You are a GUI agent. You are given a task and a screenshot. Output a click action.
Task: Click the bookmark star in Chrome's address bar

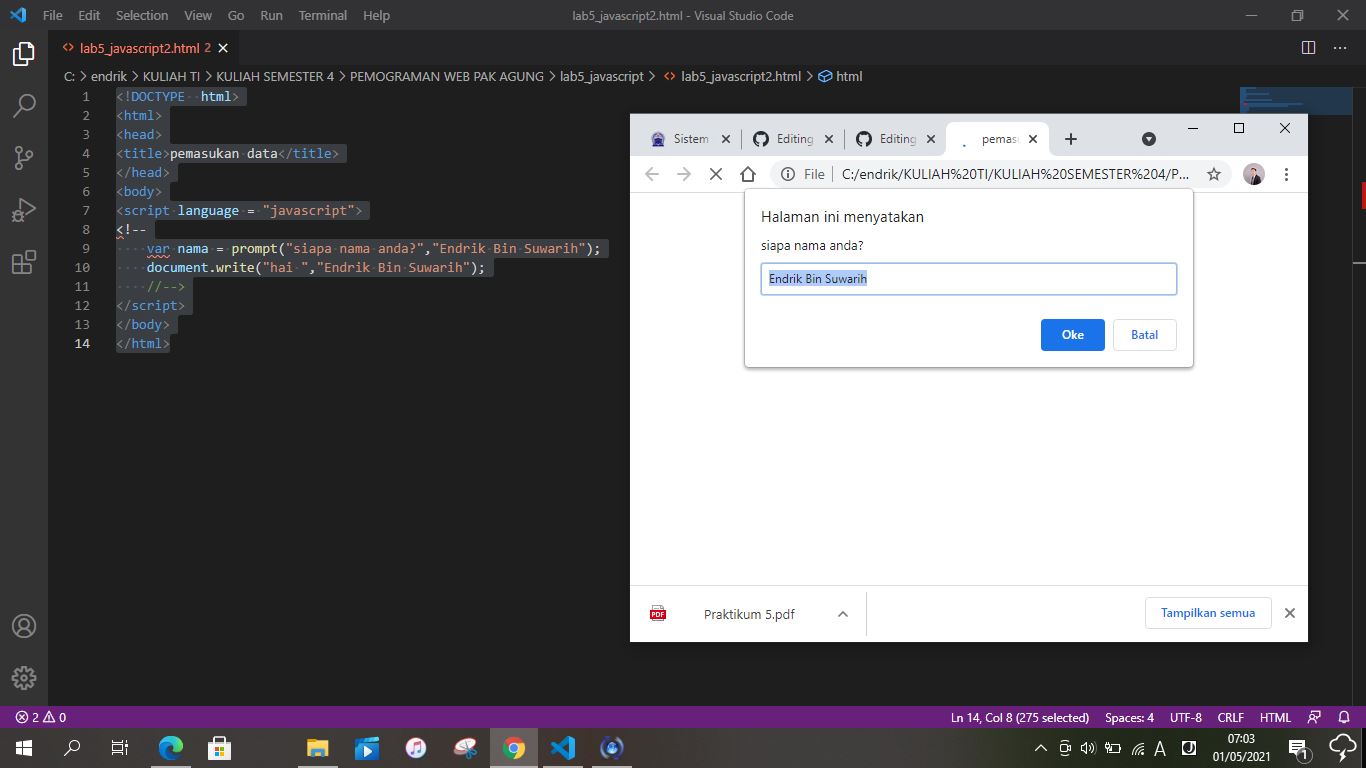(1214, 173)
